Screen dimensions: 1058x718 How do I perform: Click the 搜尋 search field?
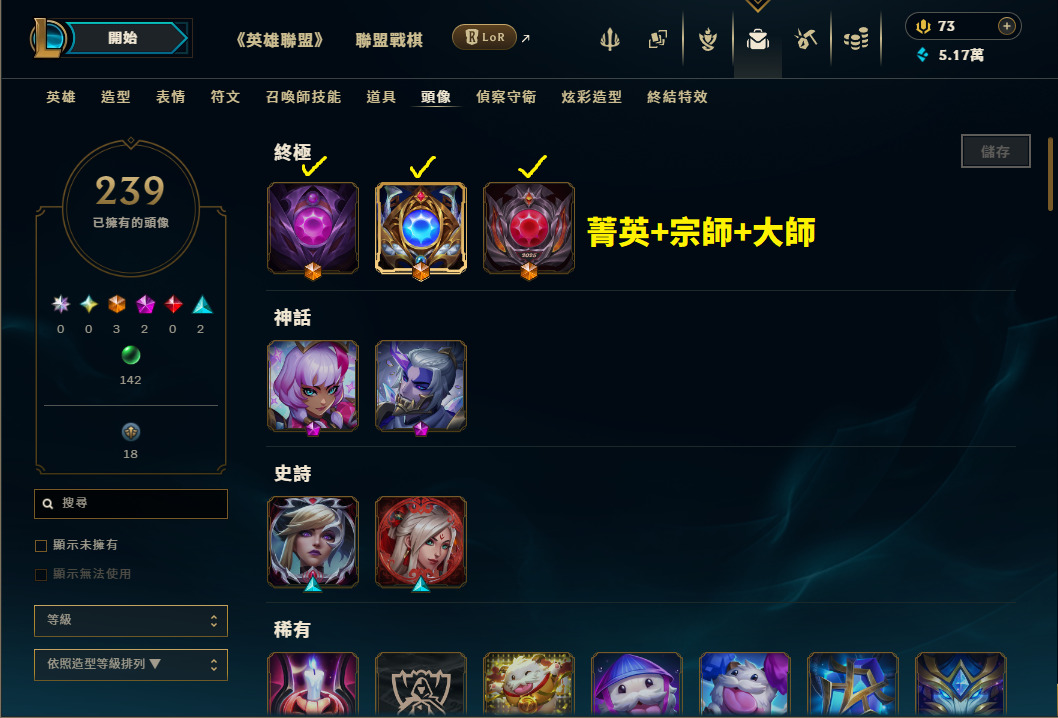point(131,504)
